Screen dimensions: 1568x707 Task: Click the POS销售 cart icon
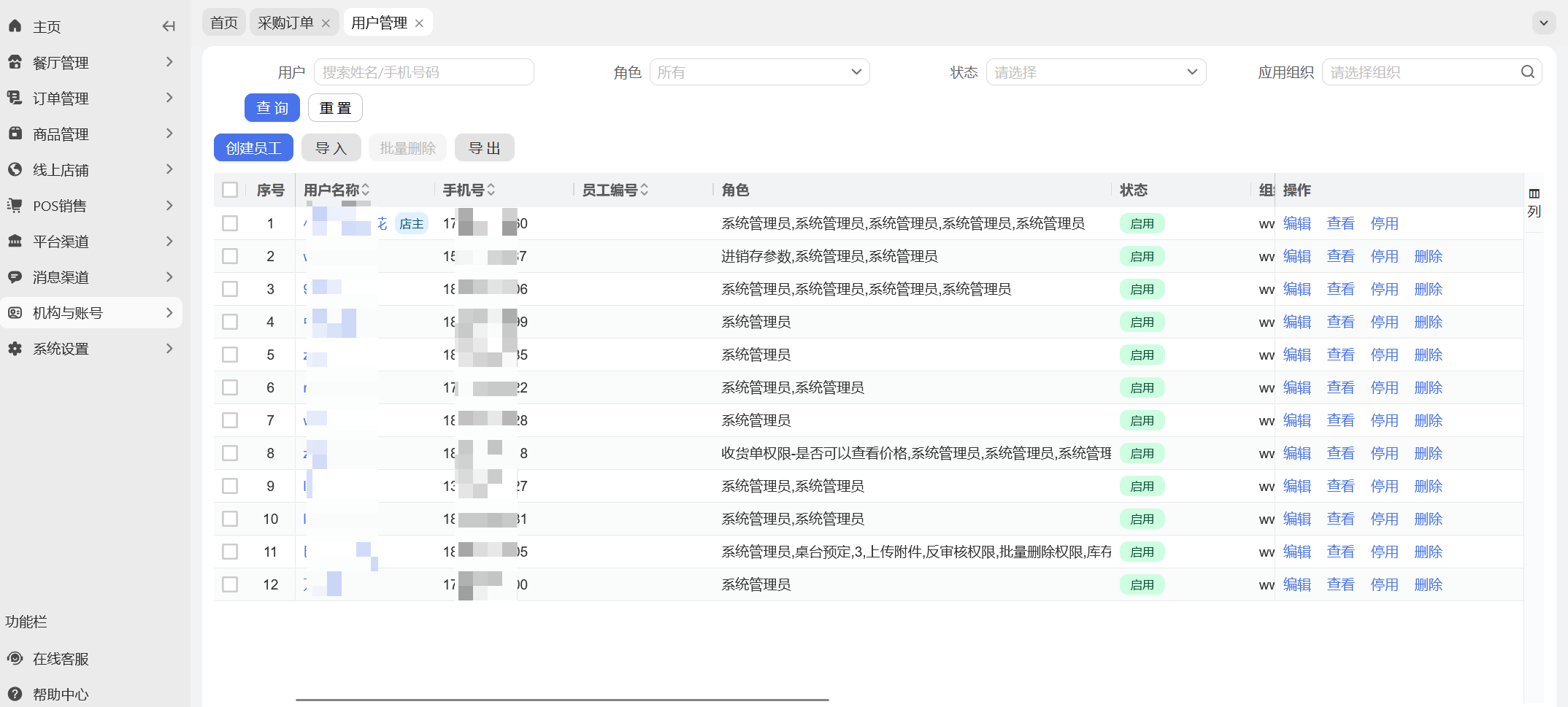coord(15,205)
